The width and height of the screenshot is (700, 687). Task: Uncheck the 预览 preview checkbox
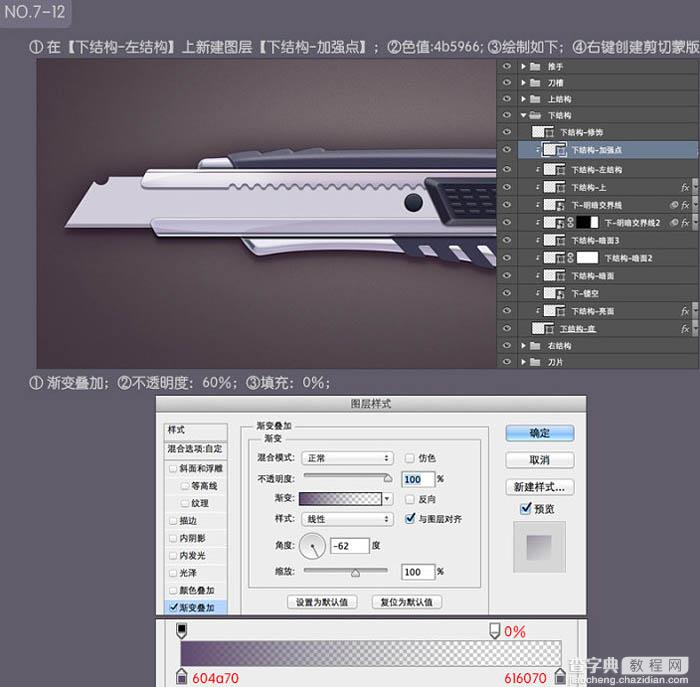[x=526, y=508]
